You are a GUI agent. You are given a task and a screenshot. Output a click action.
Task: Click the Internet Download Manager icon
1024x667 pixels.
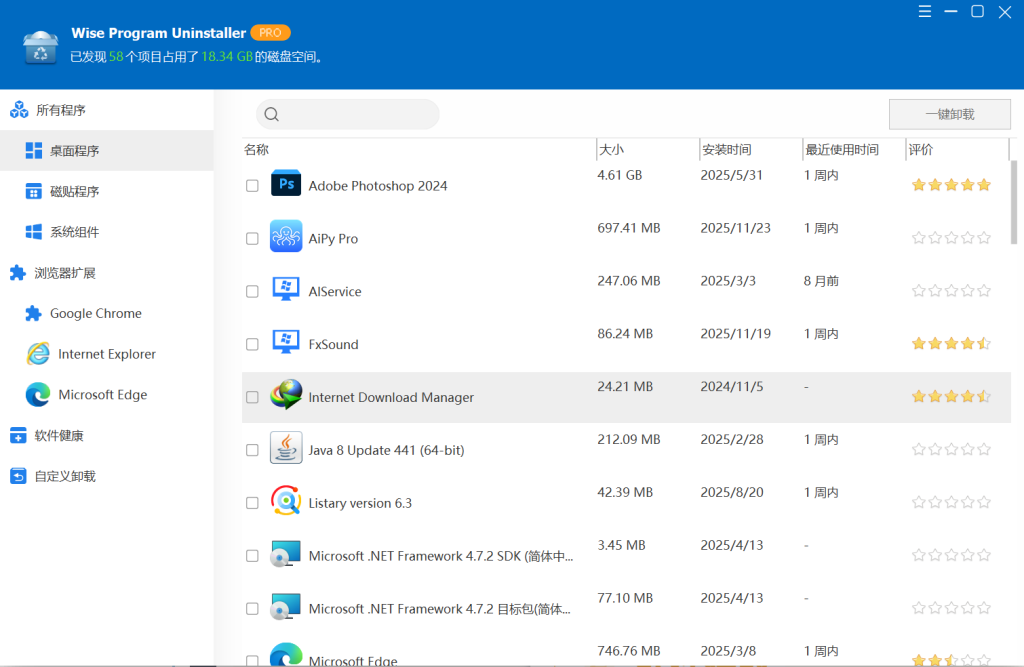(286, 397)
